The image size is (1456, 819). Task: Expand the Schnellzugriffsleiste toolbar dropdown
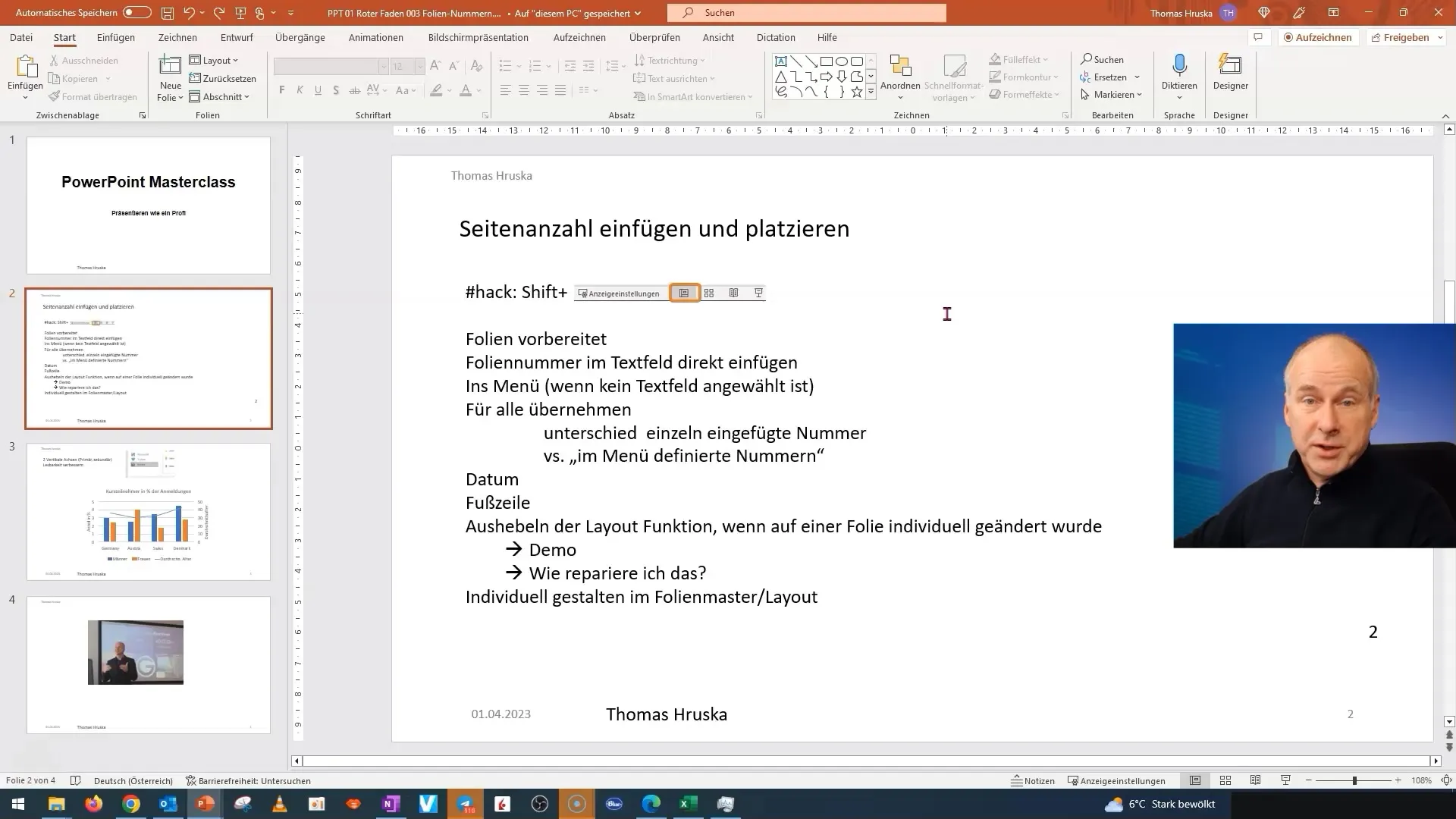291,12
